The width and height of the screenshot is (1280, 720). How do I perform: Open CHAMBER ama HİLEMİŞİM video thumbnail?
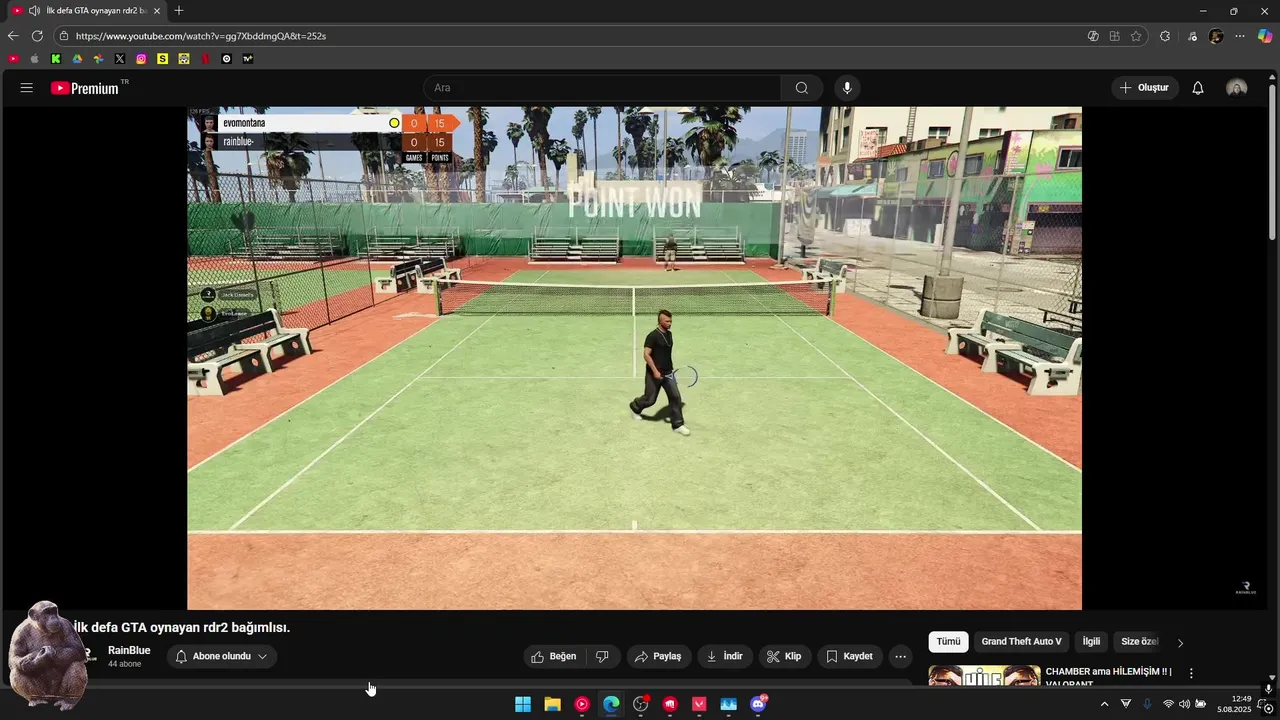click(x=984, y=676)
